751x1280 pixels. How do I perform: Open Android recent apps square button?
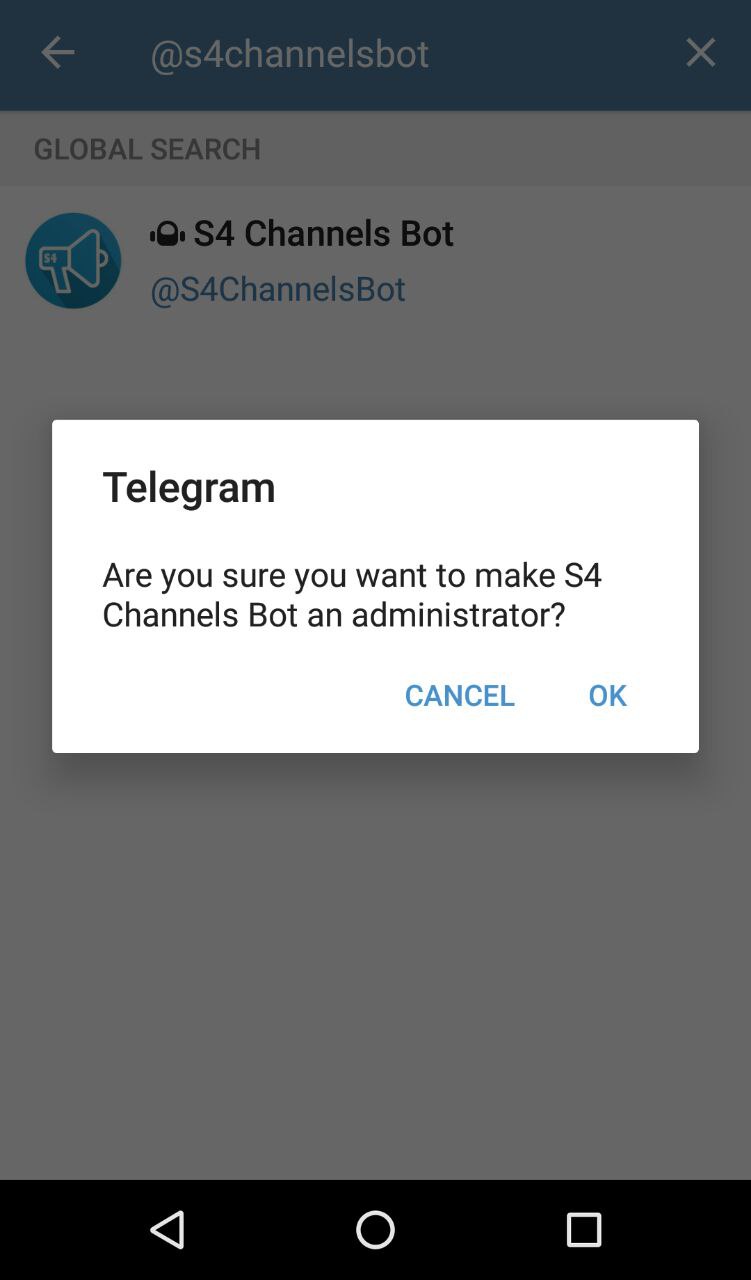click(x=583, y=1230)
